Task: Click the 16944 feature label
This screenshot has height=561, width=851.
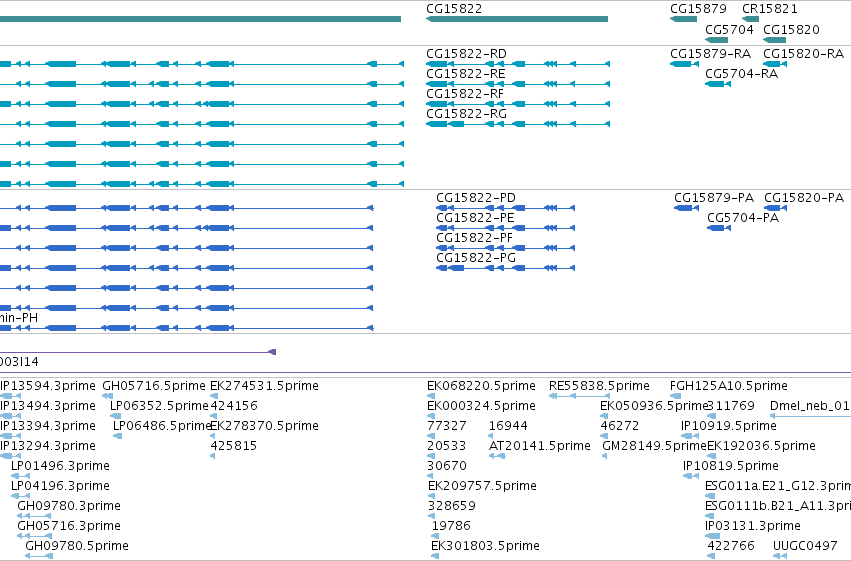Action: 508,426
